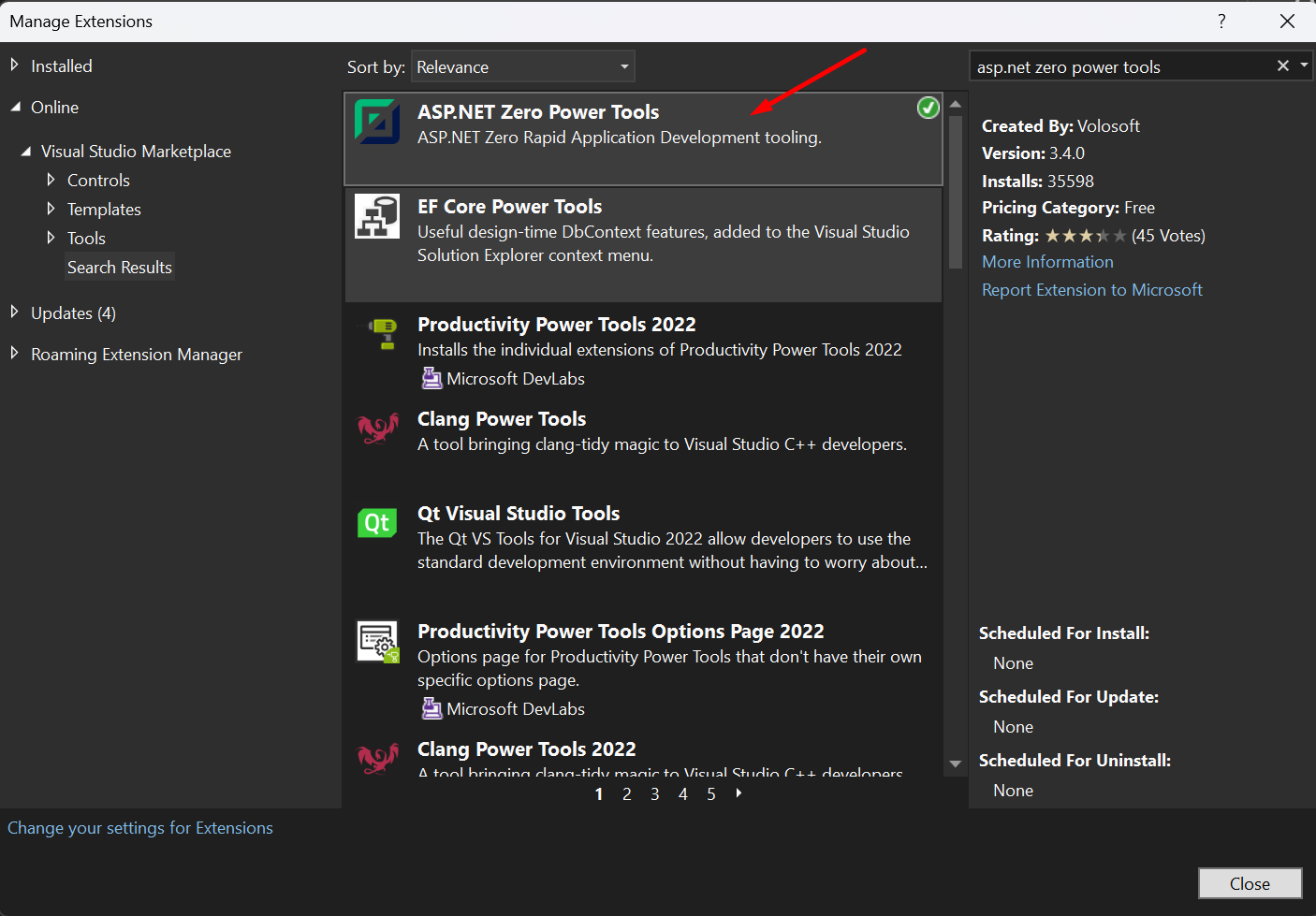Click the Installs: 35598 detail text
The image size is (1316, 916).
(x=1038, y=182)
